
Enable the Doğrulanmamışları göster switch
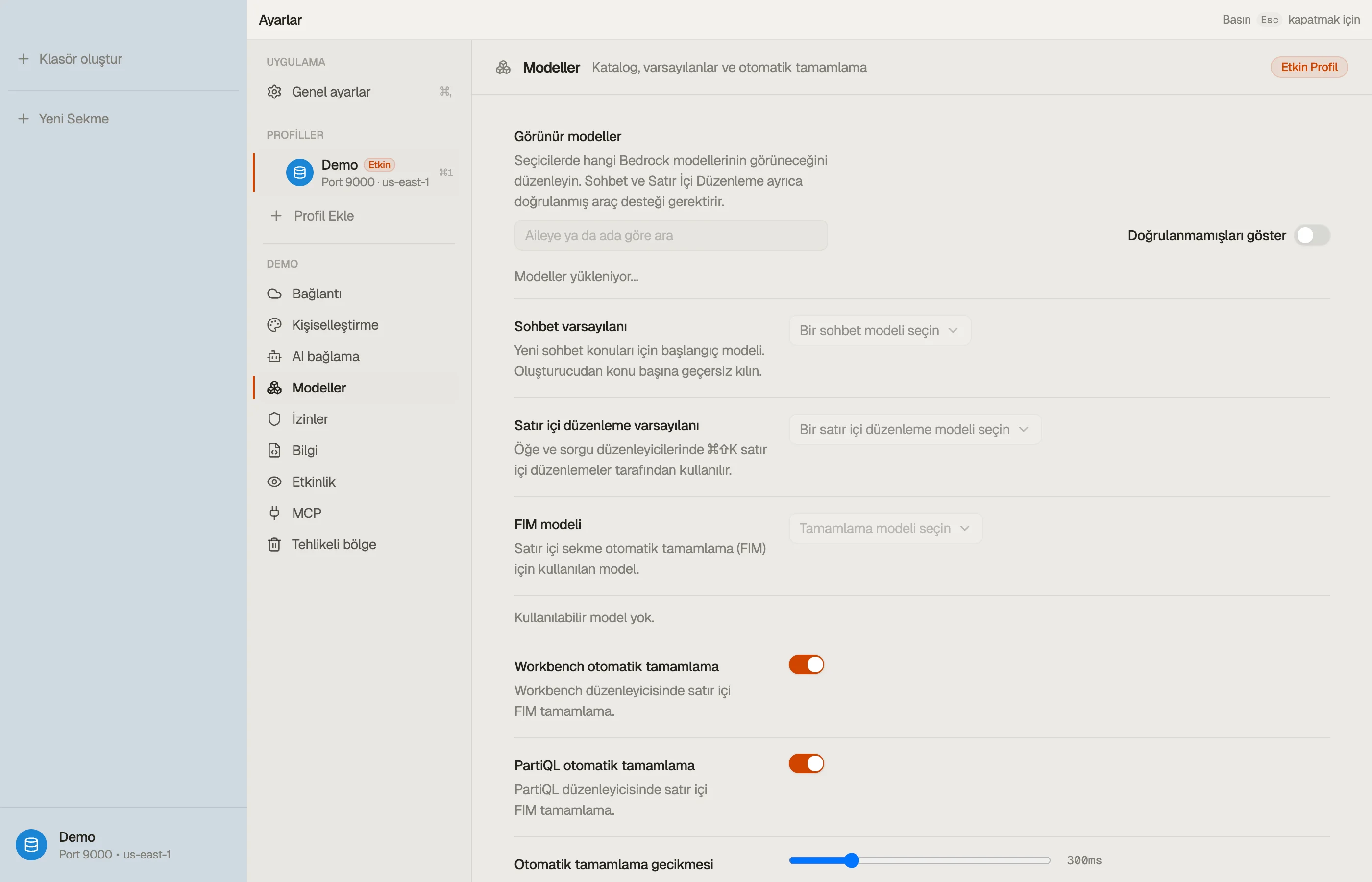coord(1312,235)
